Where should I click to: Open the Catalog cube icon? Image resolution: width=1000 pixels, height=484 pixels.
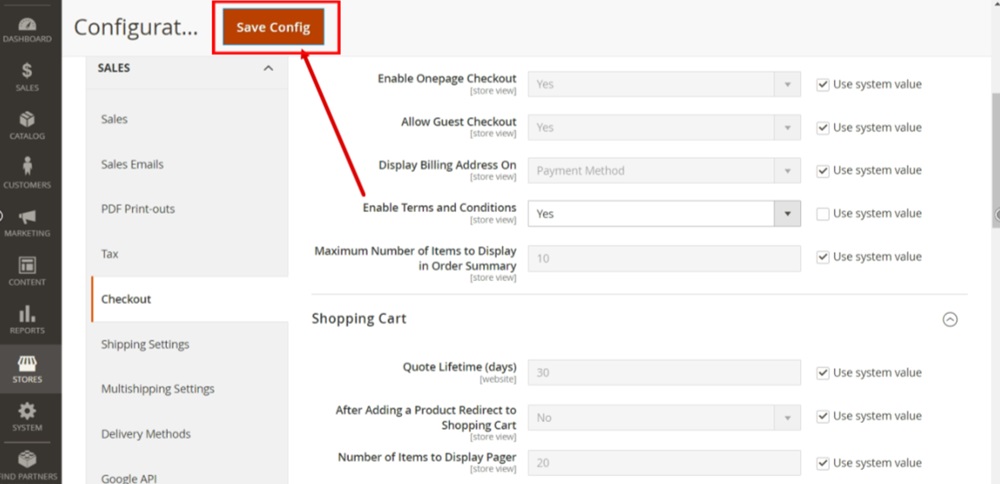27,124
